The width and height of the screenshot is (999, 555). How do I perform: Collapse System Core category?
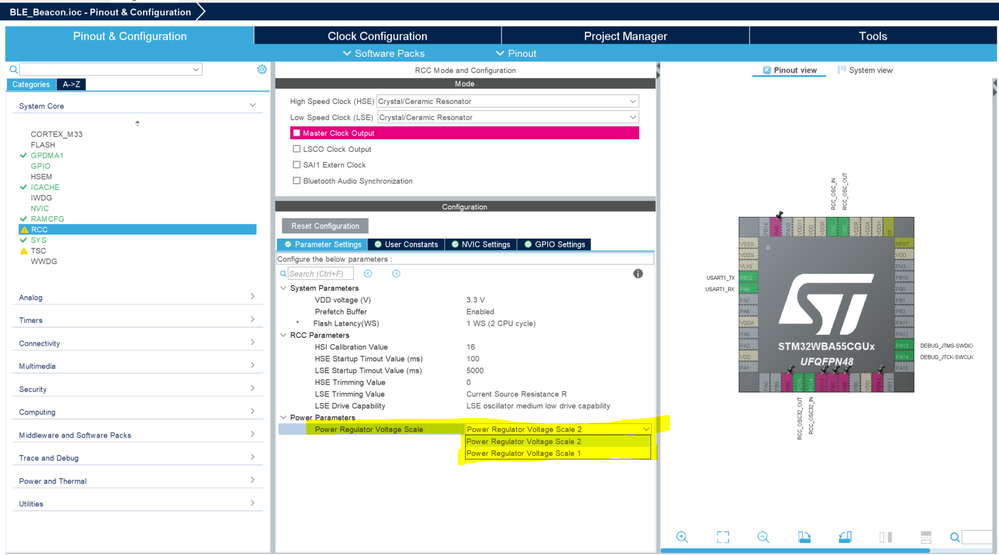tap(252, 105)
